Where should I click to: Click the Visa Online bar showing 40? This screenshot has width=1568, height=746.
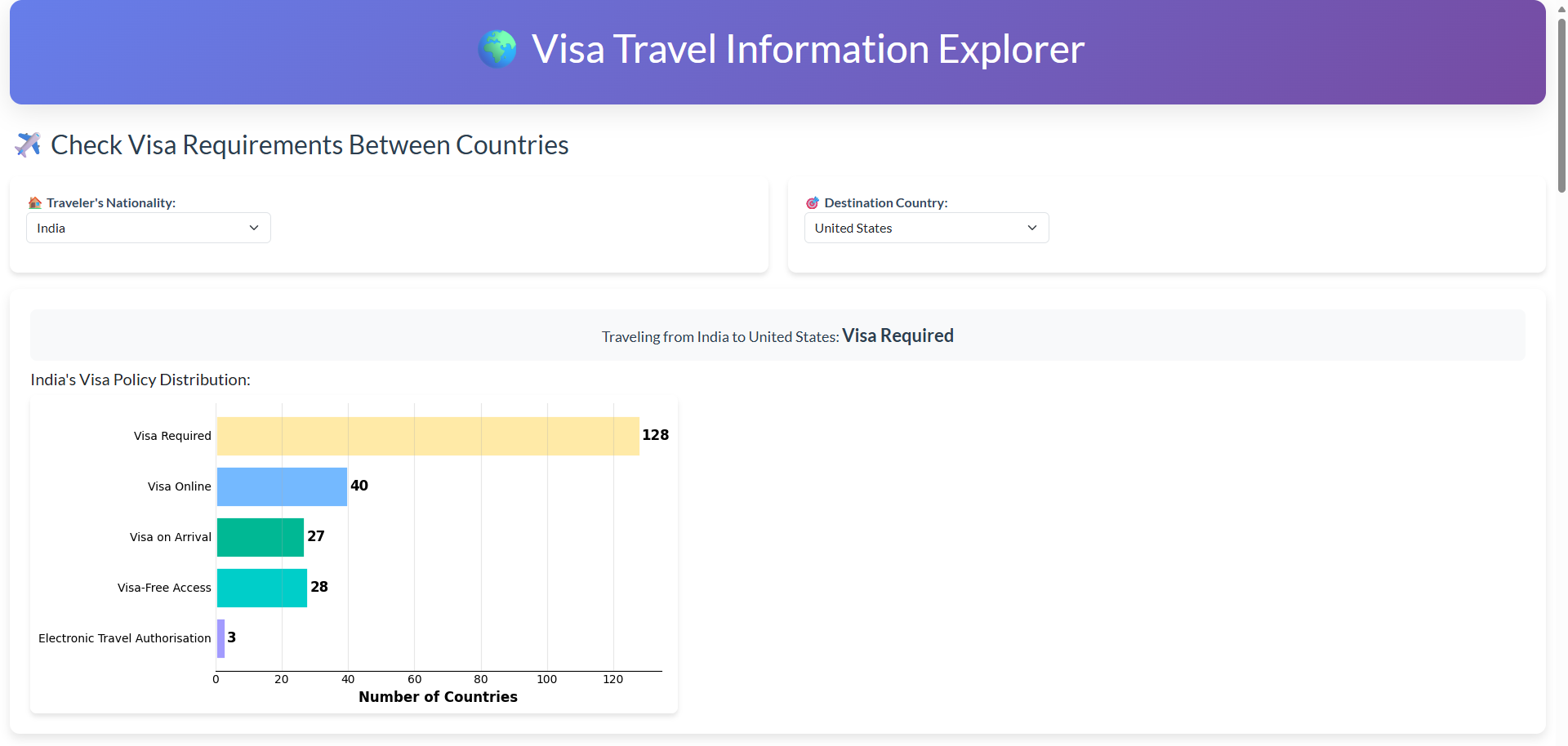(x=281, y=486)
